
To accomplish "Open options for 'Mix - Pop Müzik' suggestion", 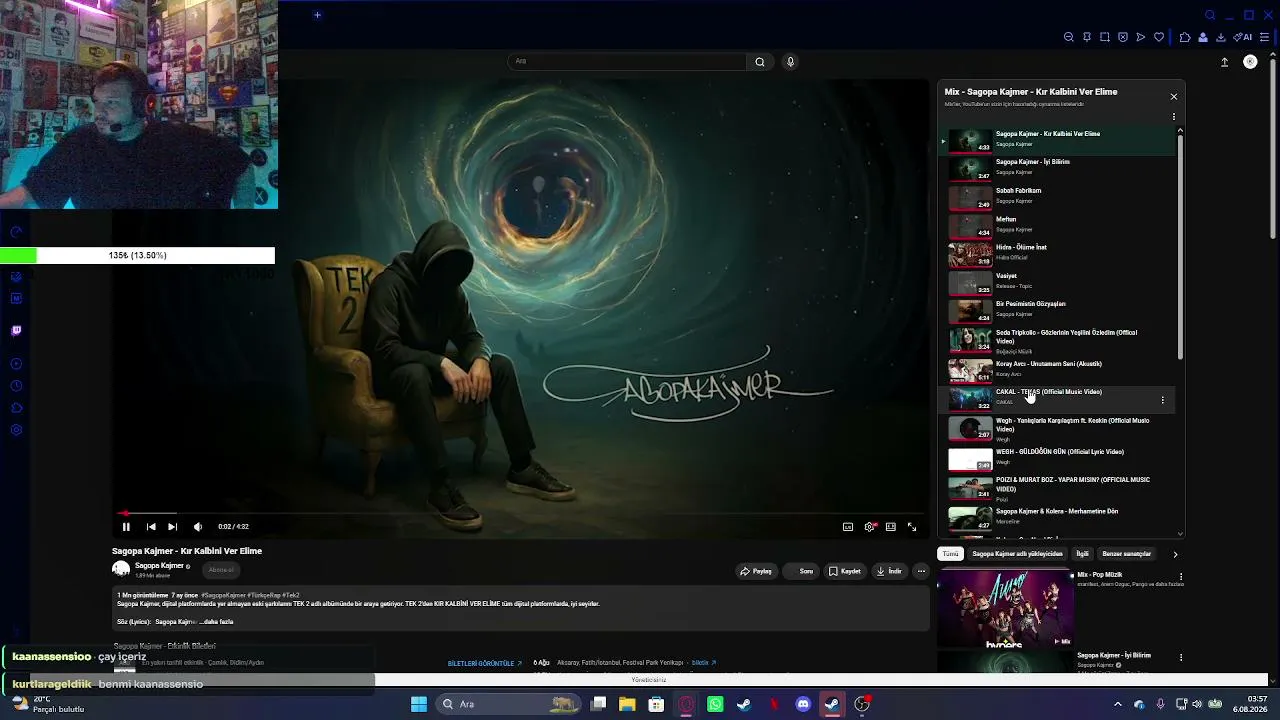I will pos(1181,577).
